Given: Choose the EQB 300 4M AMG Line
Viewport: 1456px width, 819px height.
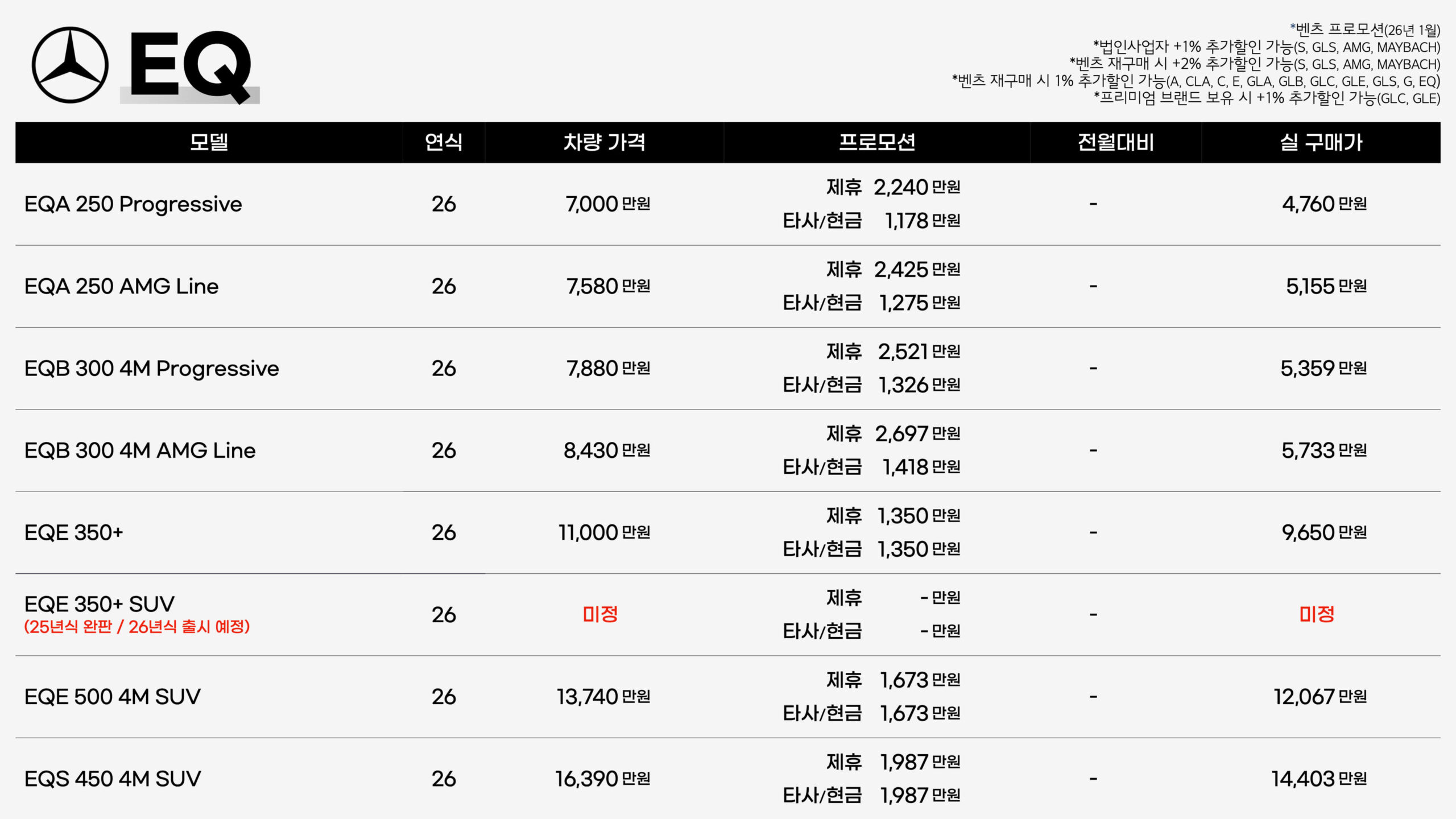Looking at the screenshot, I should [140, 450].
